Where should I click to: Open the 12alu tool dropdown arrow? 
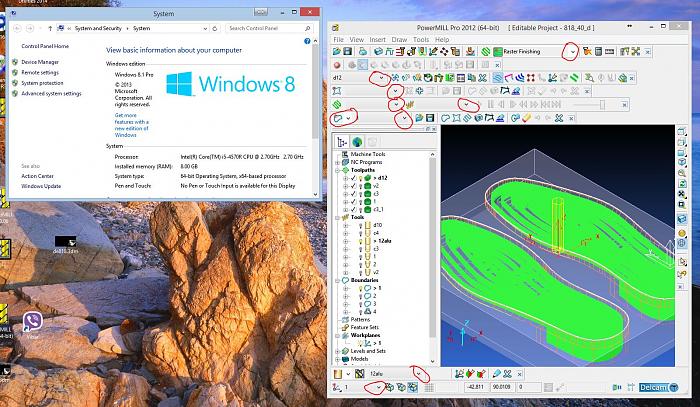[419, 374]
